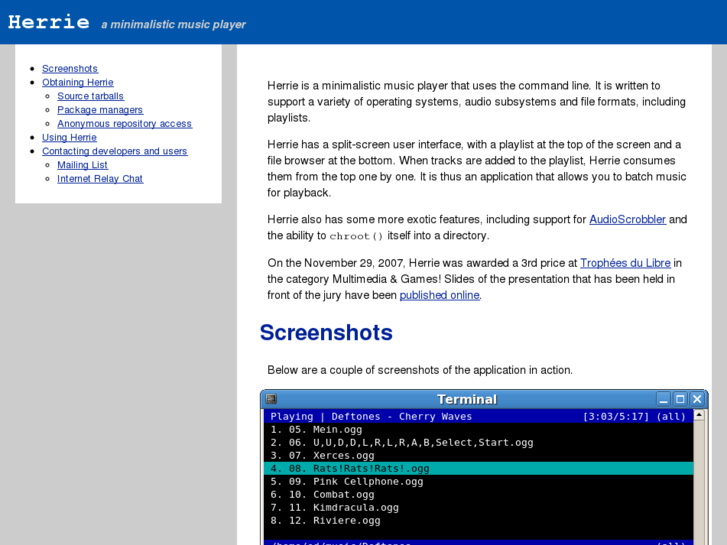This screenshot has width=727, height=545.
Task: Open Anonymous repository access link
Action: pyautogui.click(x=125, y=124)
